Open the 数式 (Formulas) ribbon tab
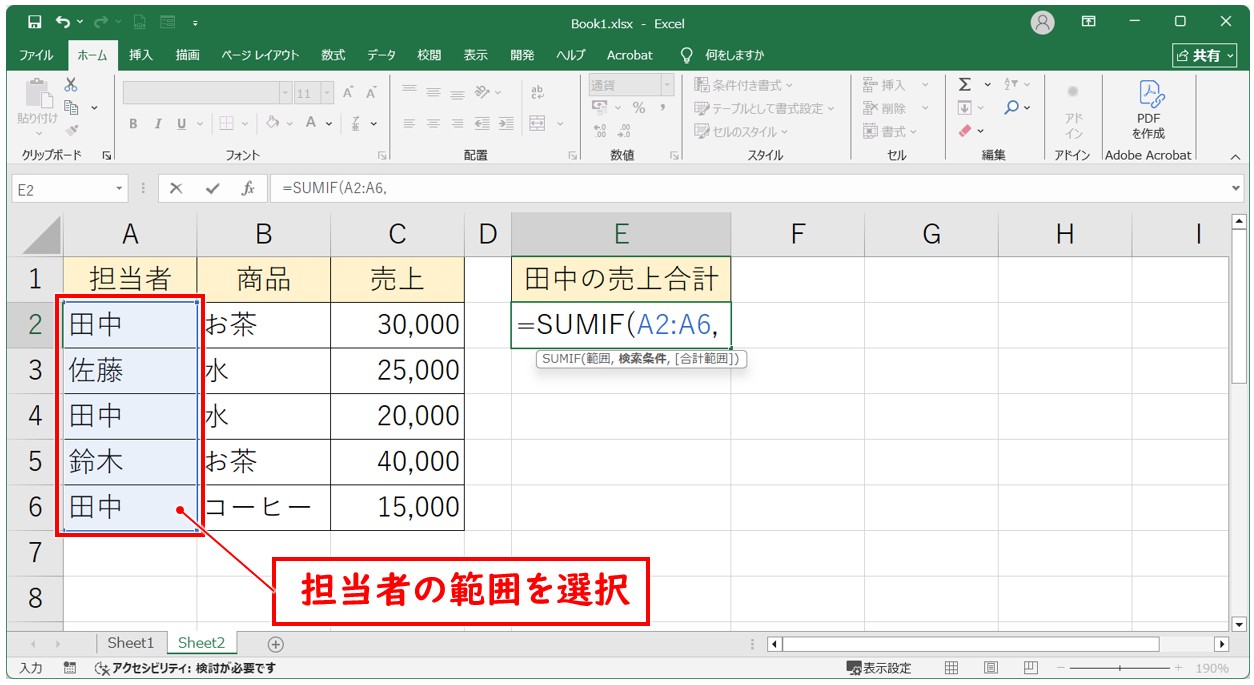This screenshot has width=1254, height=685. 333,55
